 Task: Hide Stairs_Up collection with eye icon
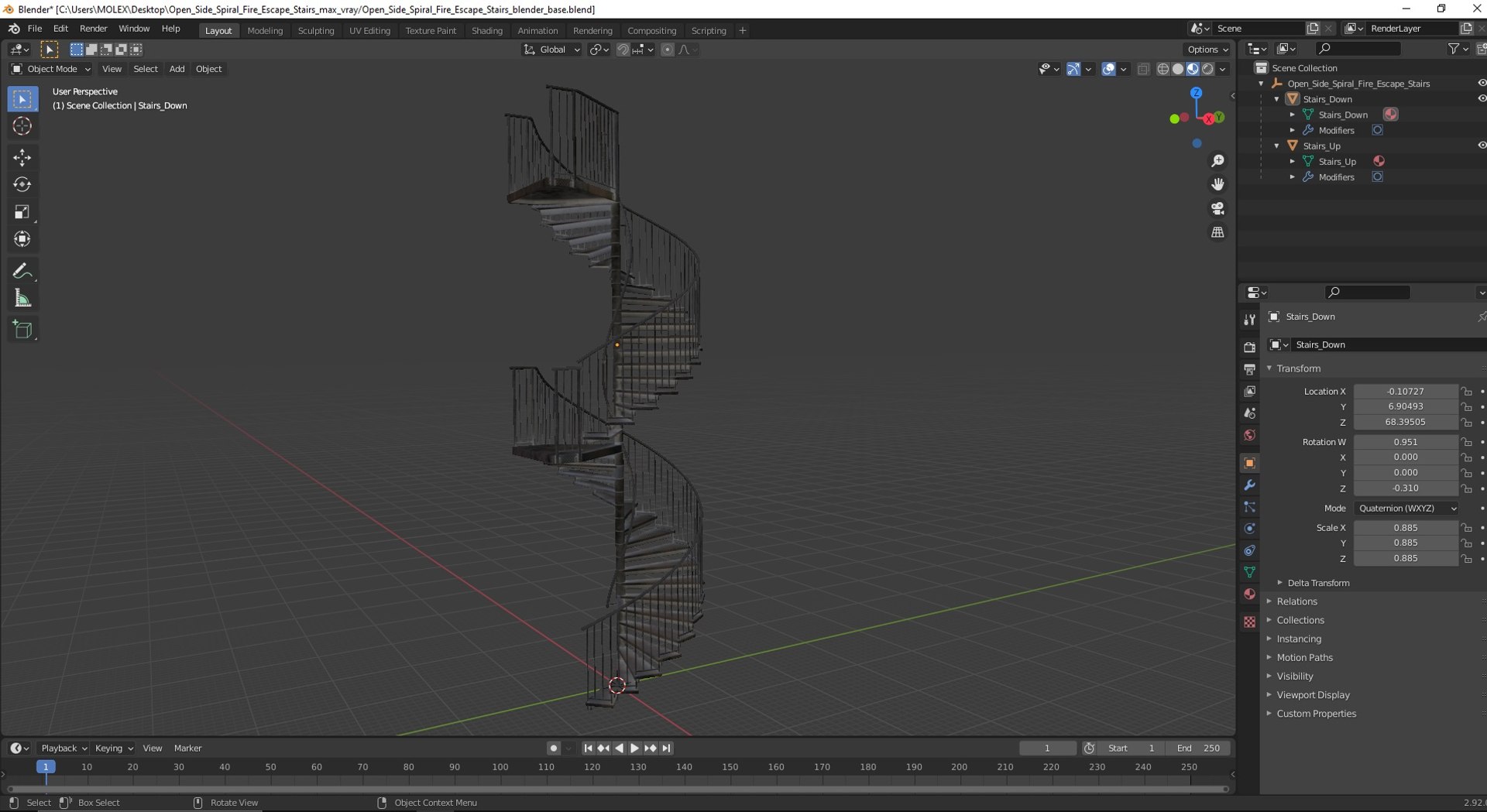(1481, 146)
